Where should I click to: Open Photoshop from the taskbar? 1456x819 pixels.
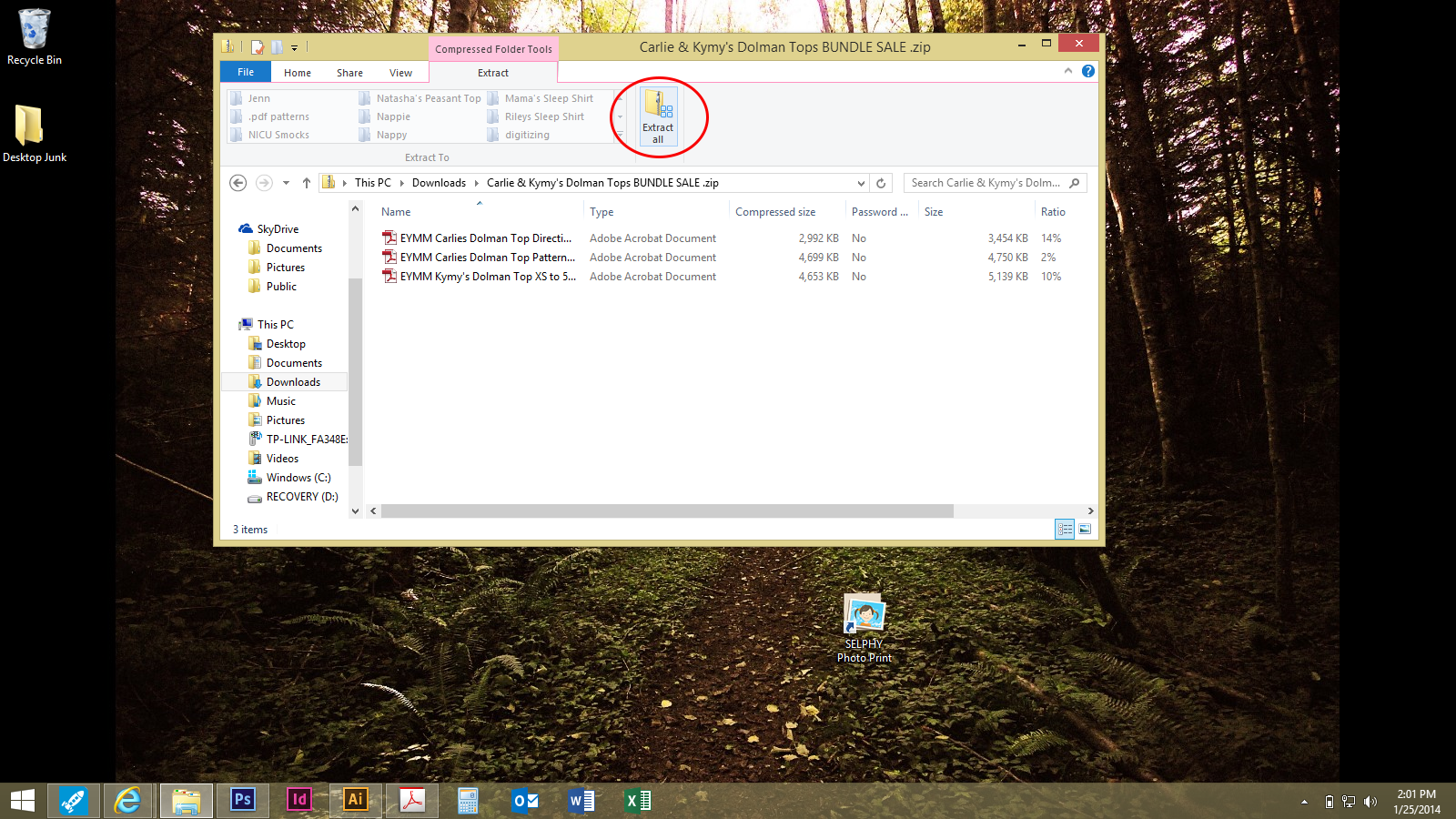243,800
